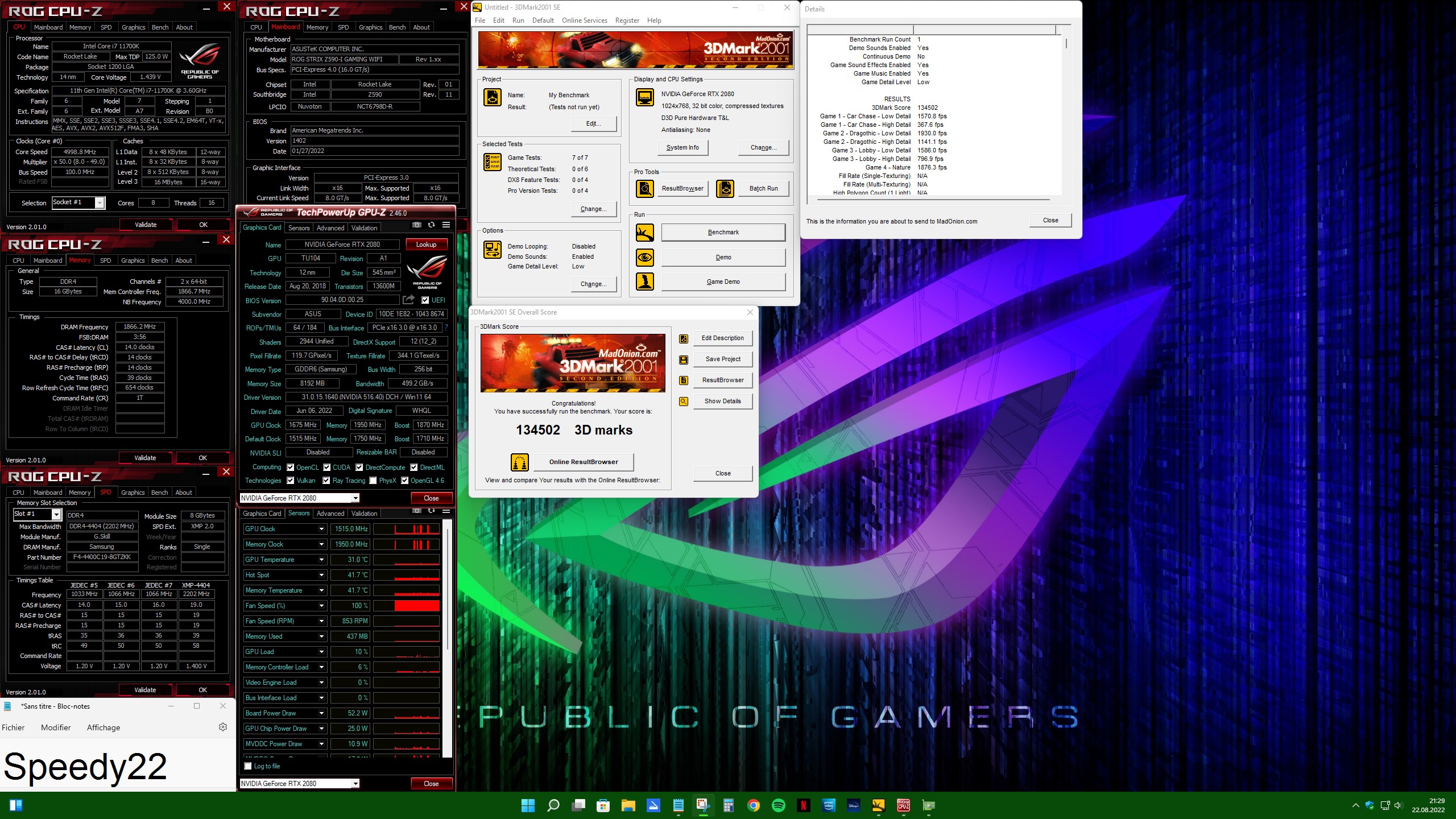This screenshot has height=819, width=1456.
Task: Click the ROG CPU-Z taskbar icon
Action: coord(903,805)
